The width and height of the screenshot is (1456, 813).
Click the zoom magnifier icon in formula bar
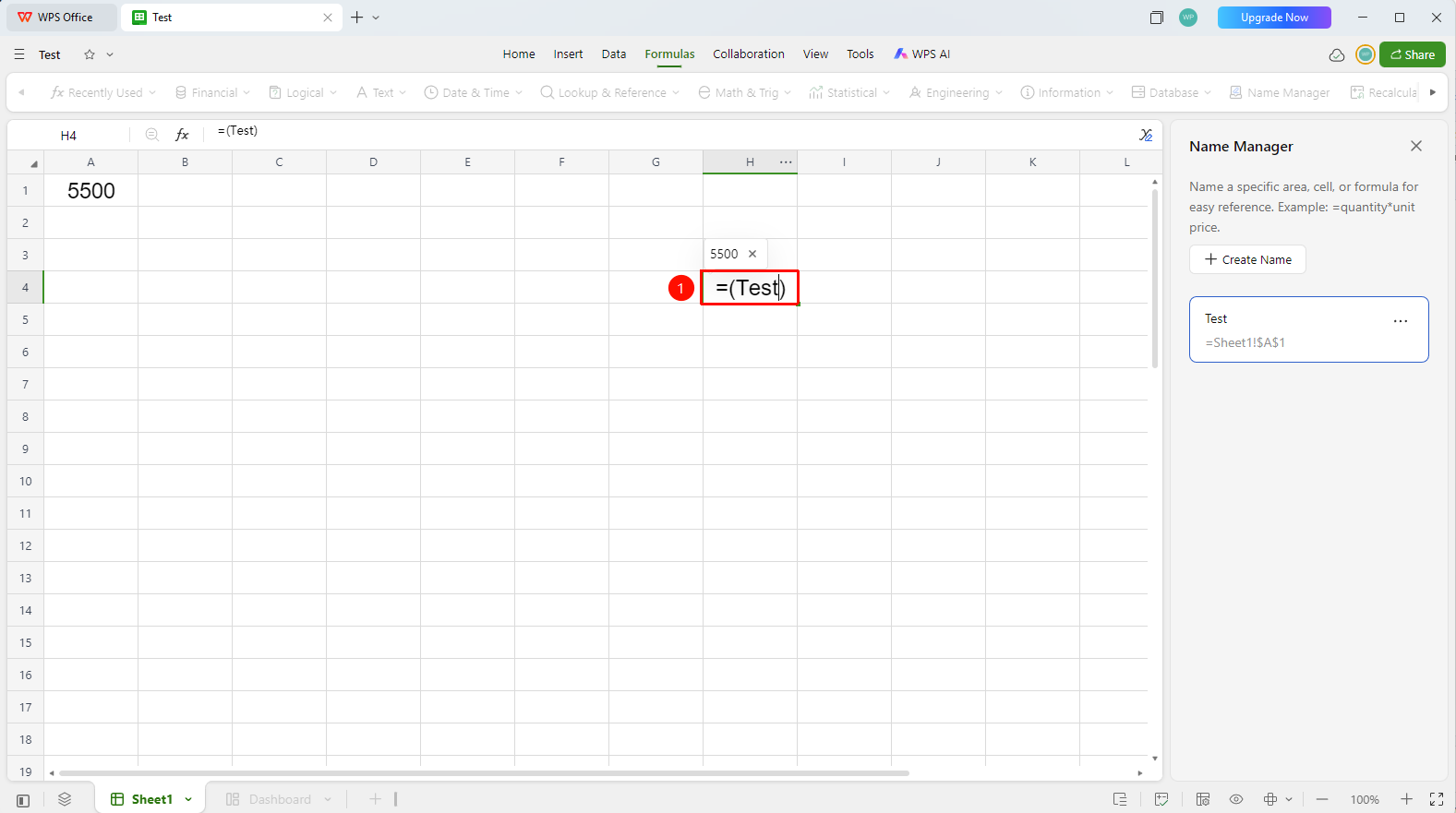point(152,135)
